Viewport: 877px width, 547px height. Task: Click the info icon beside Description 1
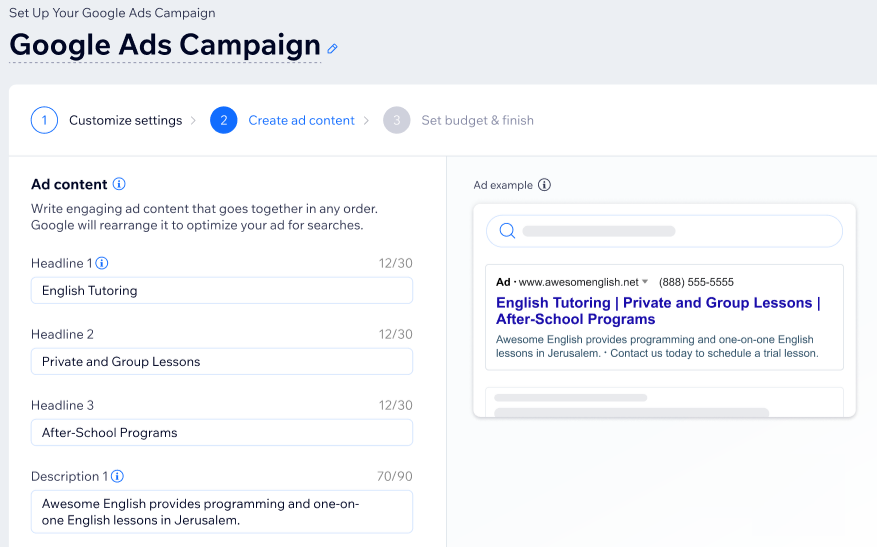coord(118,476)
